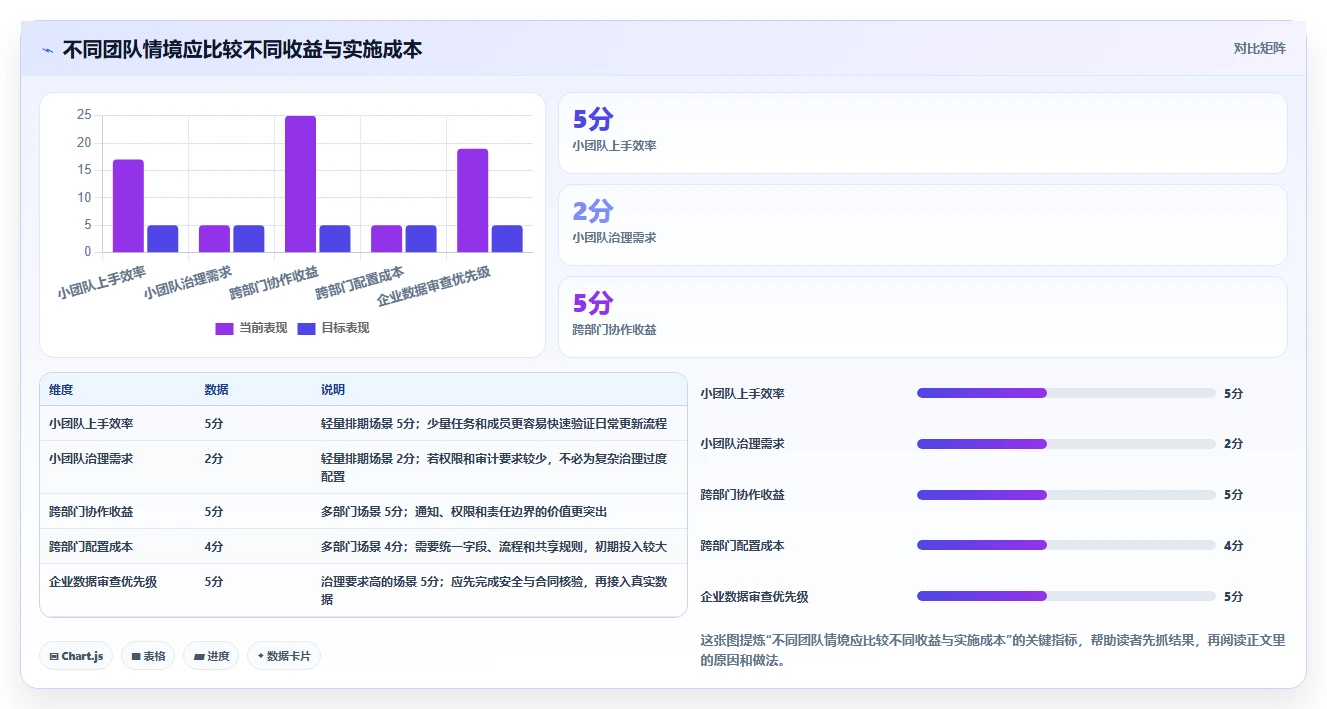Click the lightning icon beside the panel title

click(48, 49)
